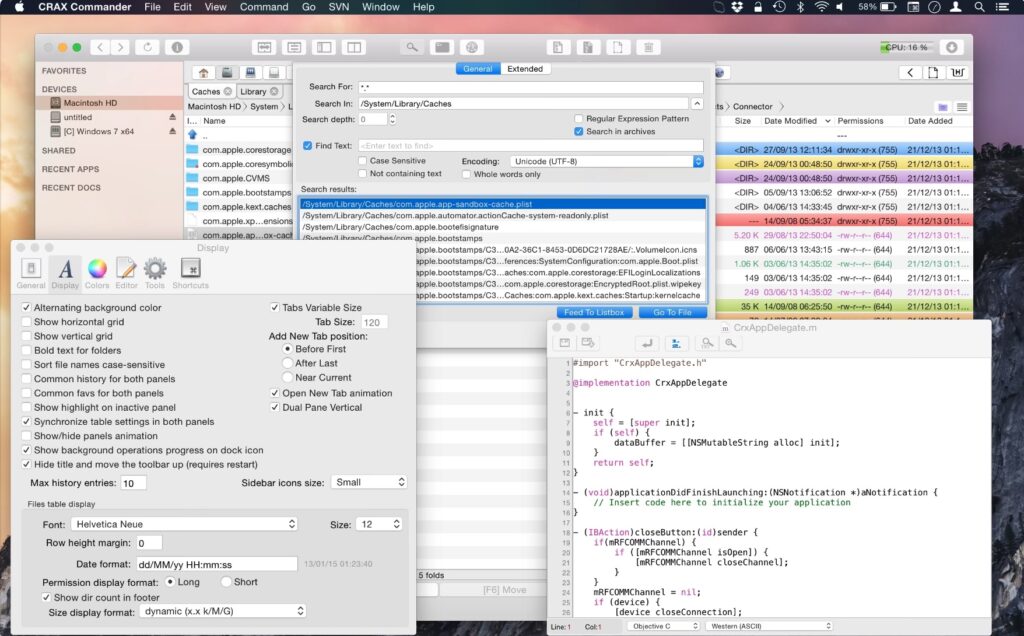
Task: Open the SVN menu in the menu bar
Action: pyautogui.click(x=338, y=7)
